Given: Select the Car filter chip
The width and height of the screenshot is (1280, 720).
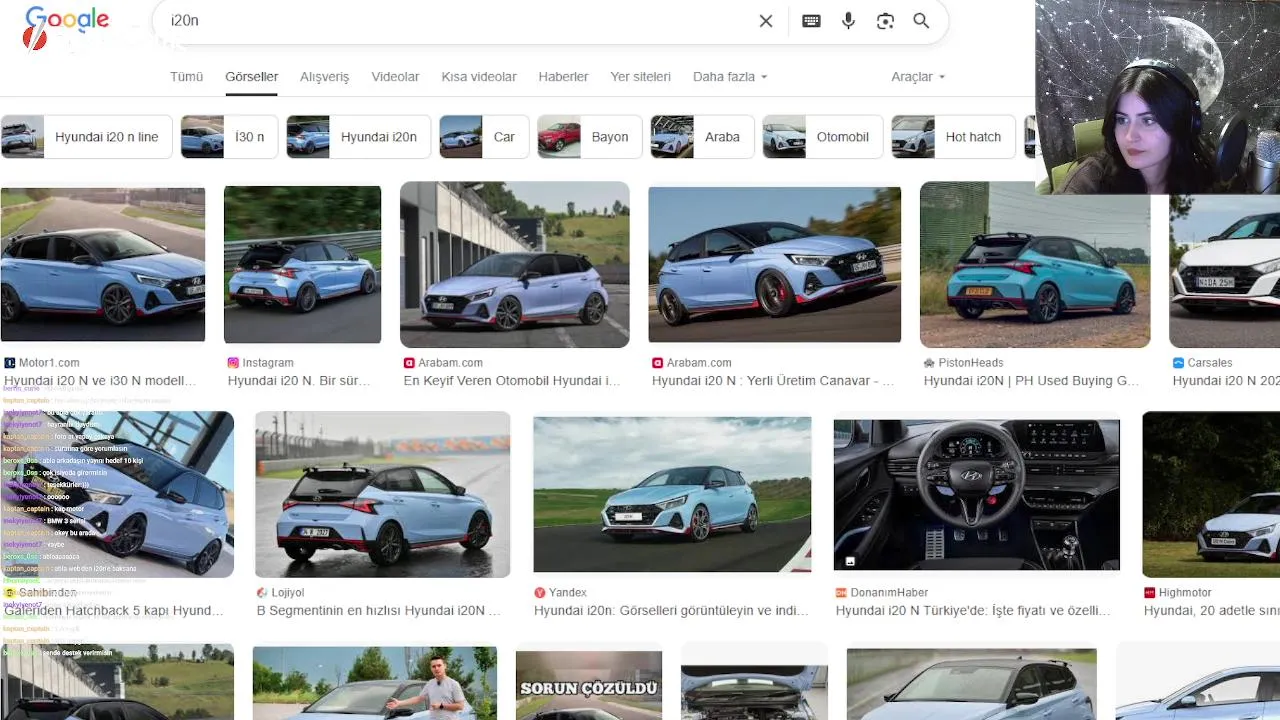Looking at the screenshot, I should [x=484, y=137].
